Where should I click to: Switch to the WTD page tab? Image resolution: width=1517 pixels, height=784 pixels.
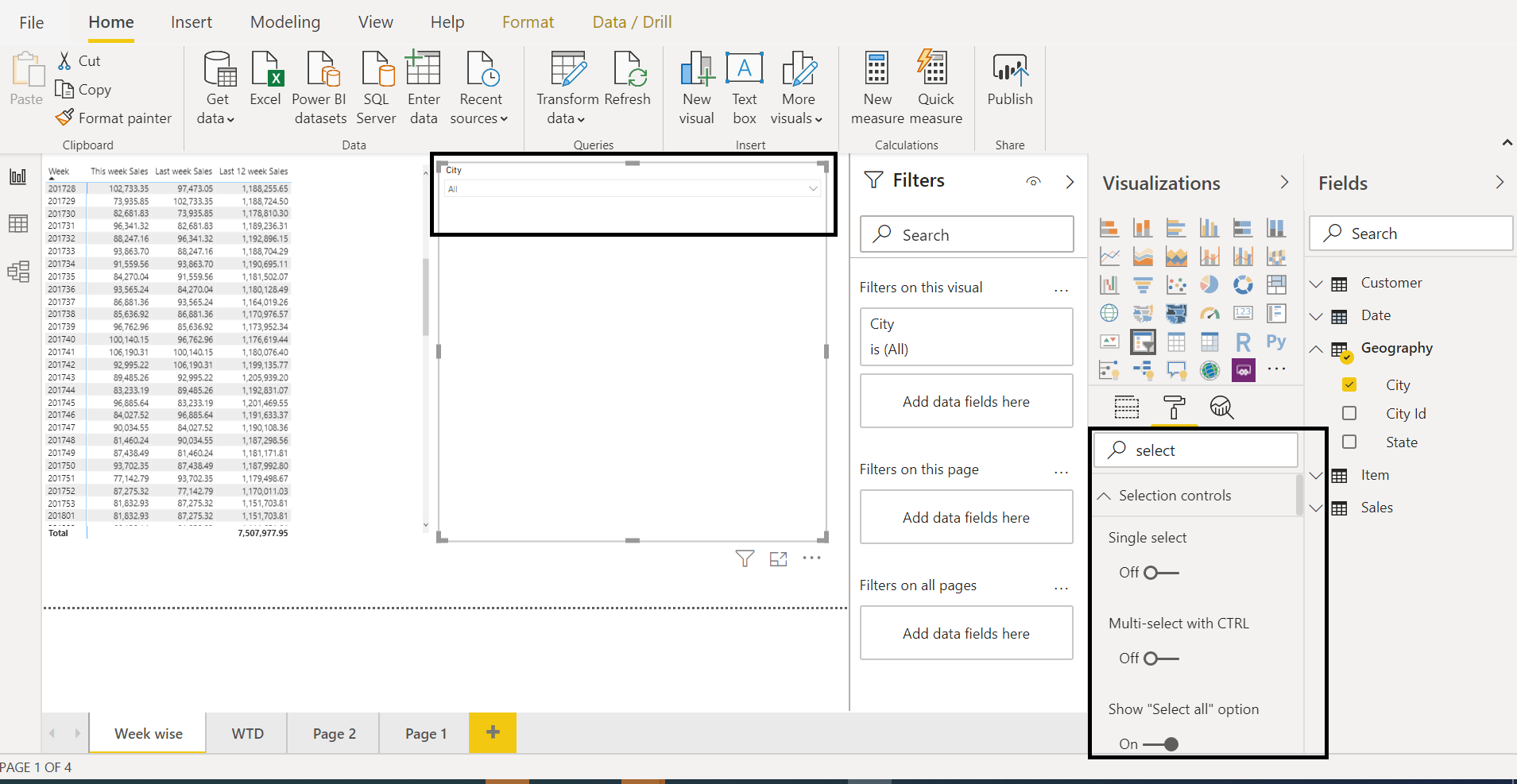tap(247, 733)
